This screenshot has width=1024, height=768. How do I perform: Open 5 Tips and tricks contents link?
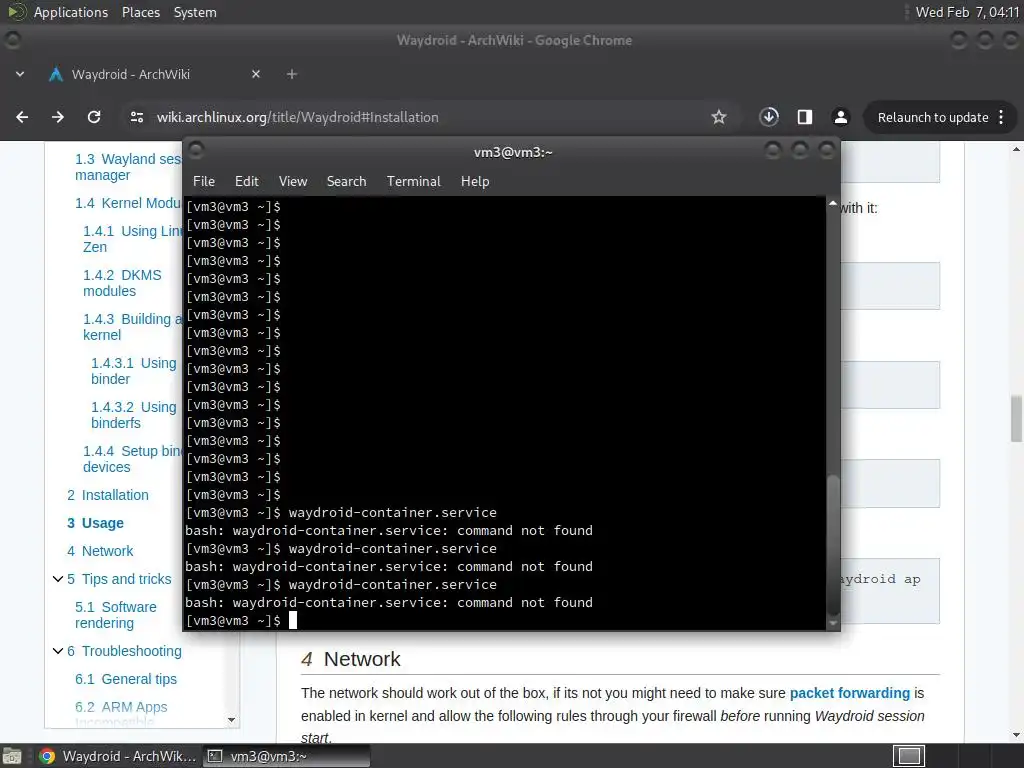tap(120, 579)
